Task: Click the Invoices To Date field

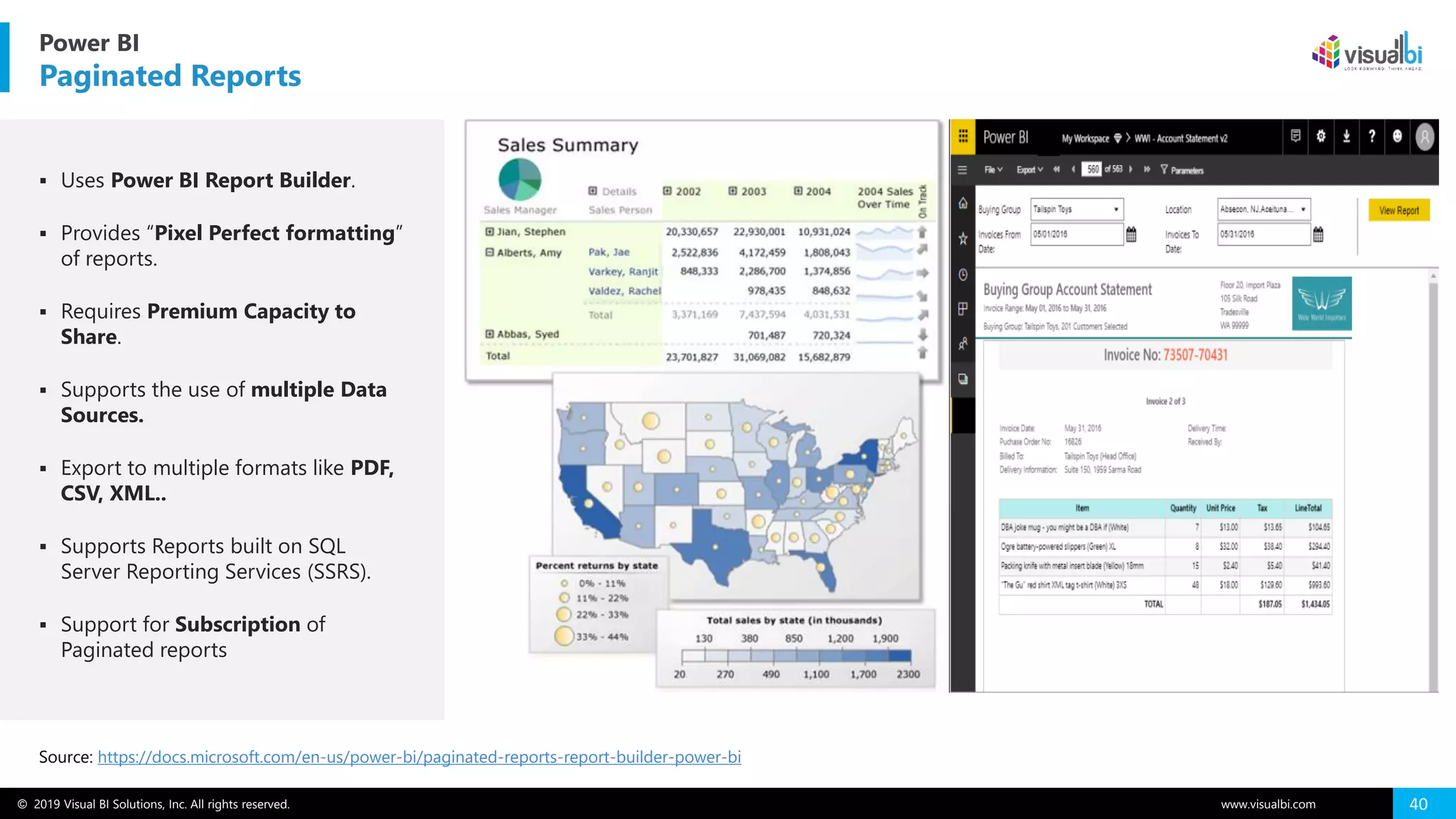Action: click(x=1263, y=234)
